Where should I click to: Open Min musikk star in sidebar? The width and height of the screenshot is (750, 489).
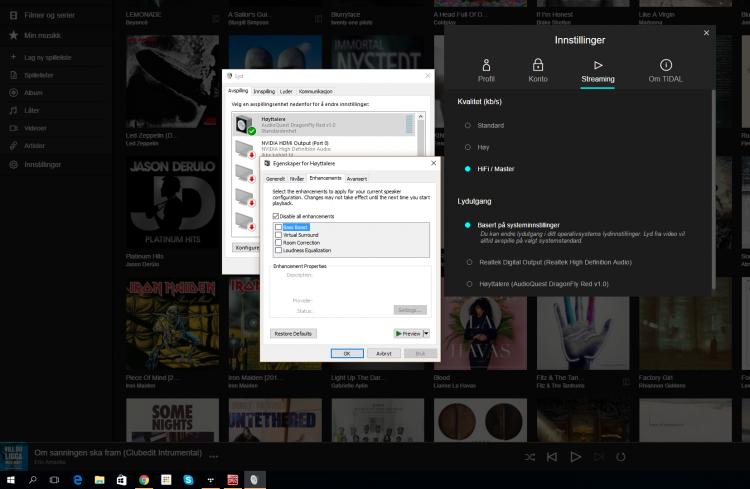coord(13,35)
